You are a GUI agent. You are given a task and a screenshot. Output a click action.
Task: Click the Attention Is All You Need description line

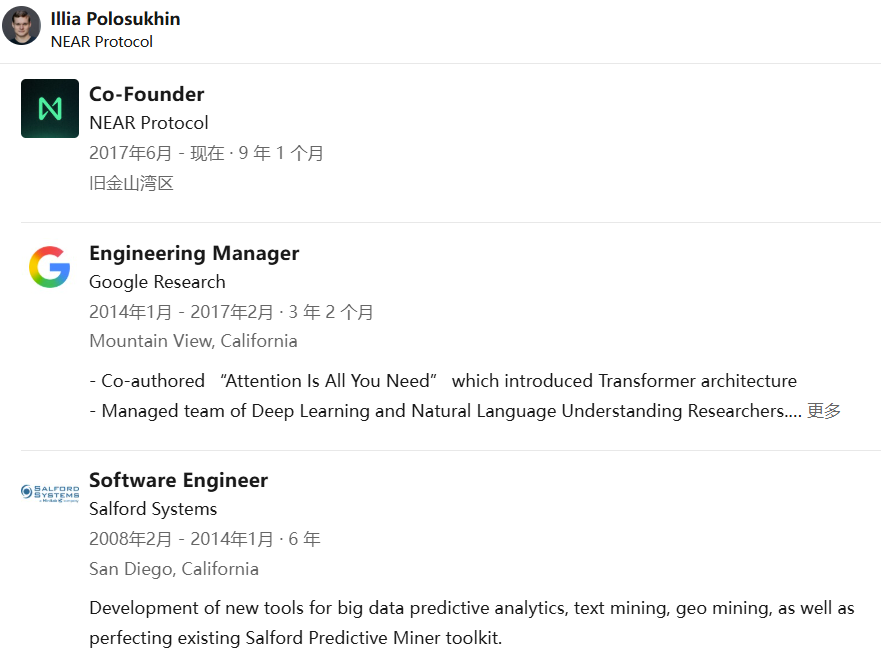pos(443,381)
